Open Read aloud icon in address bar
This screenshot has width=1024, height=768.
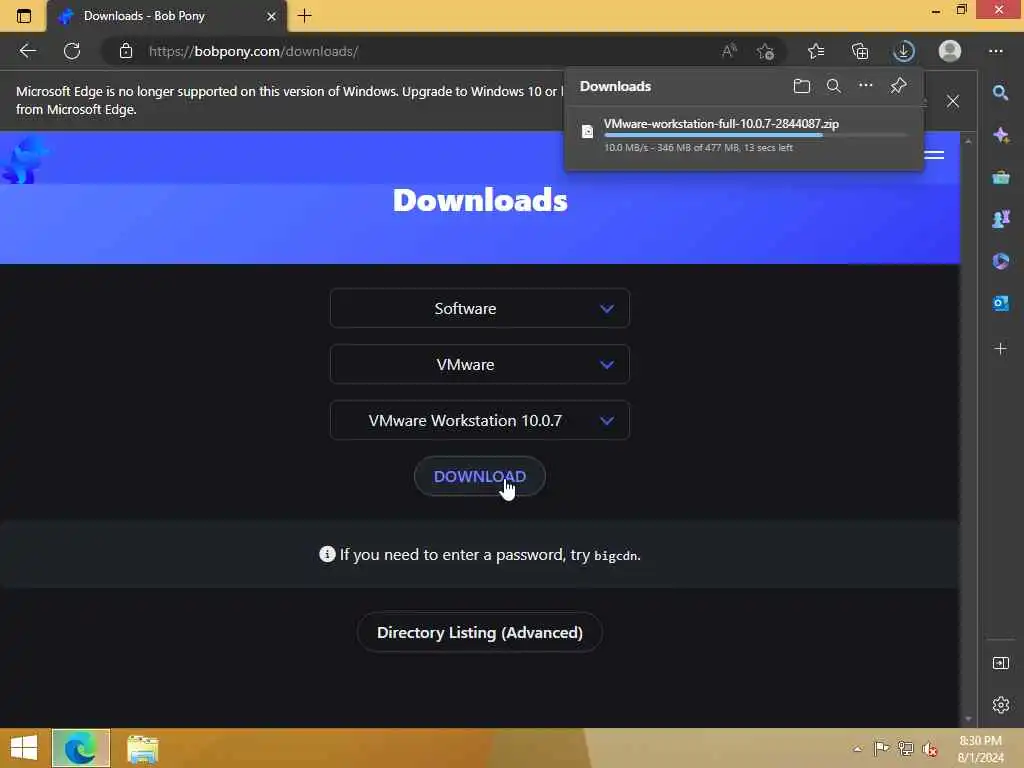click(x=729, y=51)
